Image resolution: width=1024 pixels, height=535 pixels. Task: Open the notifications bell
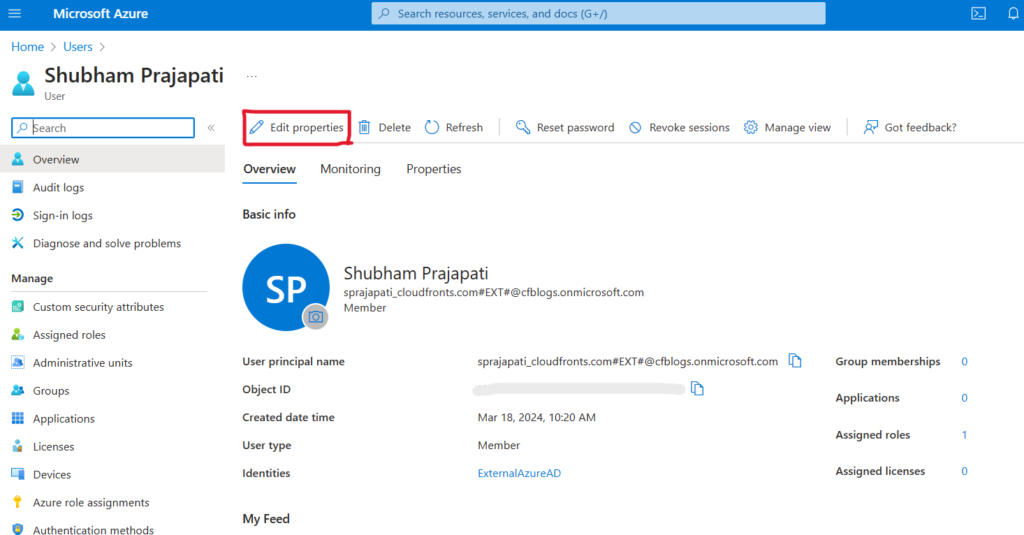(1013, 14)
